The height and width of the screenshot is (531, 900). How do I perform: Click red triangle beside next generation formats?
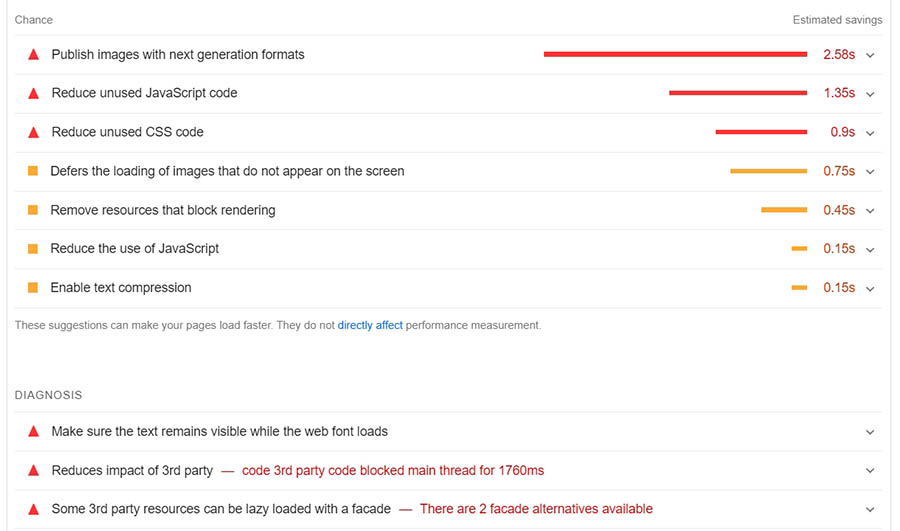33,55
